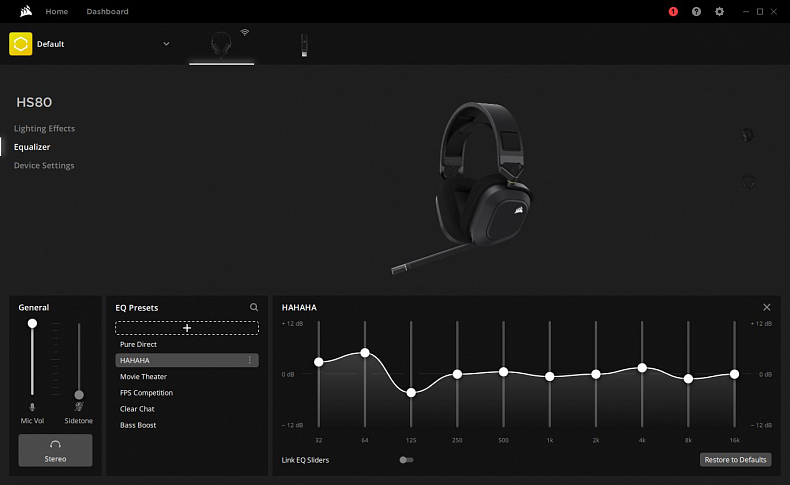Click the 125 Hz EQ slider knob
The image size is (790, 485).
(x=411, y=392)
